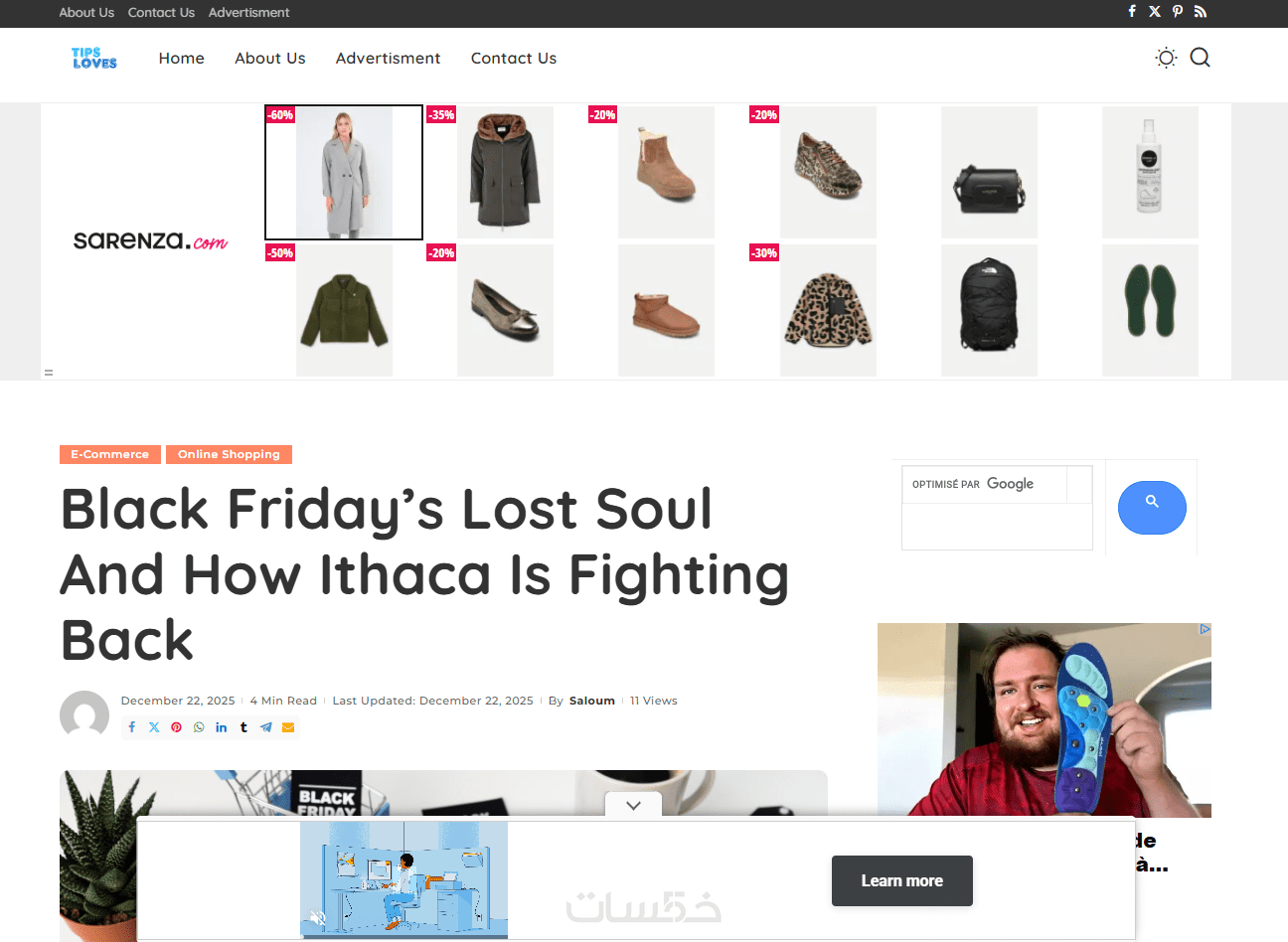Open author Saloum profile link
1288x942 pixels.
click(592, 701)
